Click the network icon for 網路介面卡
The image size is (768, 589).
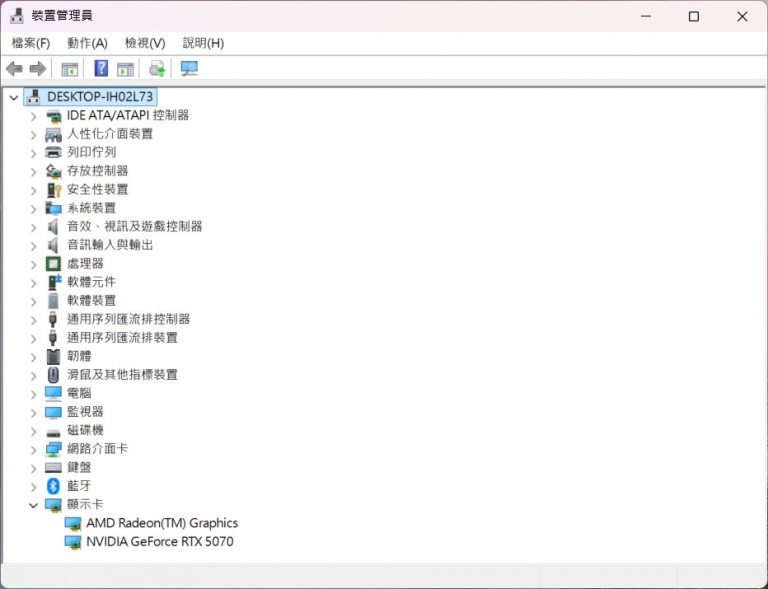pyautogui.click(x=53, y=449)
